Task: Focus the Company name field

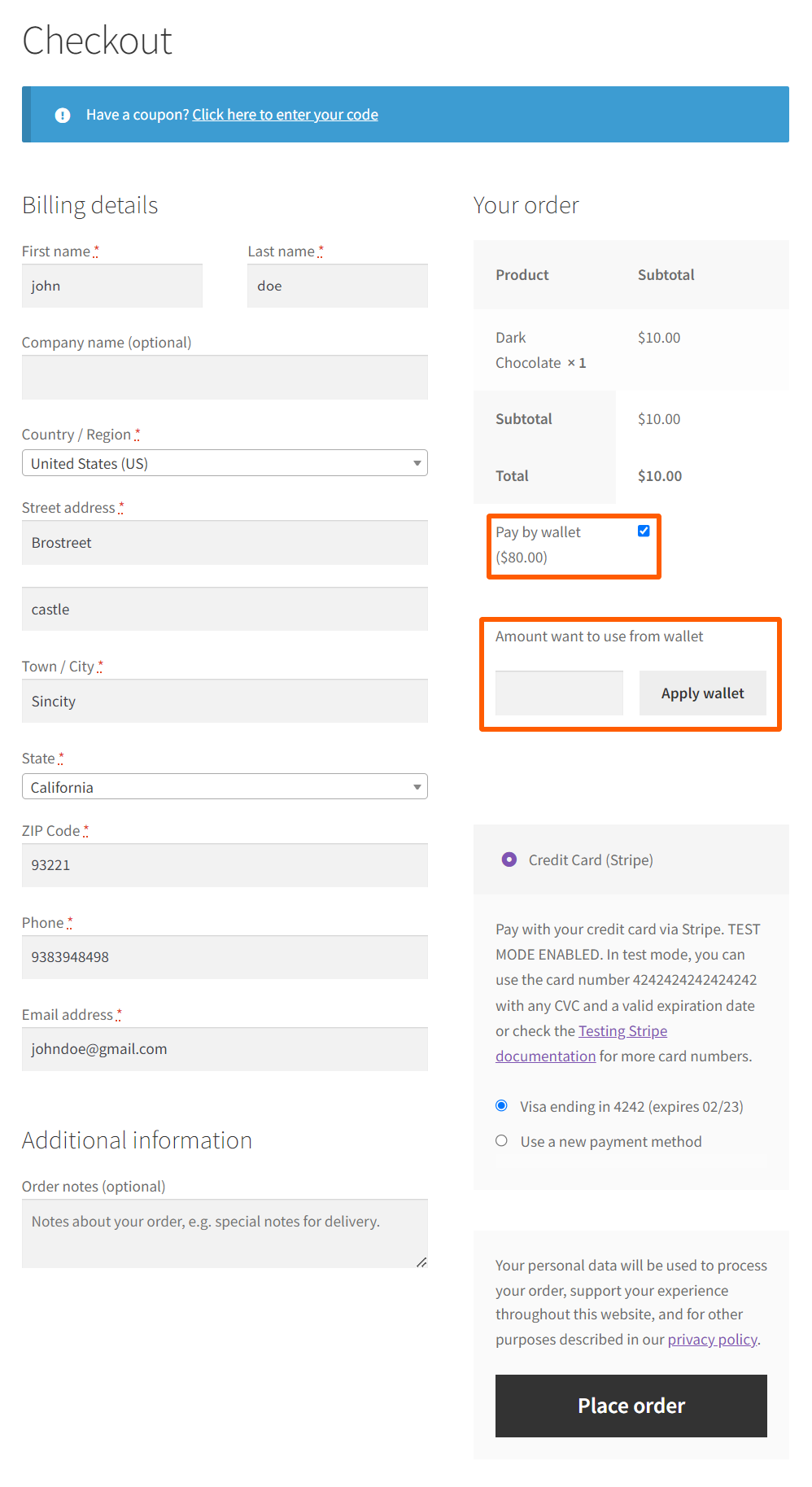Action: point(225,378)
